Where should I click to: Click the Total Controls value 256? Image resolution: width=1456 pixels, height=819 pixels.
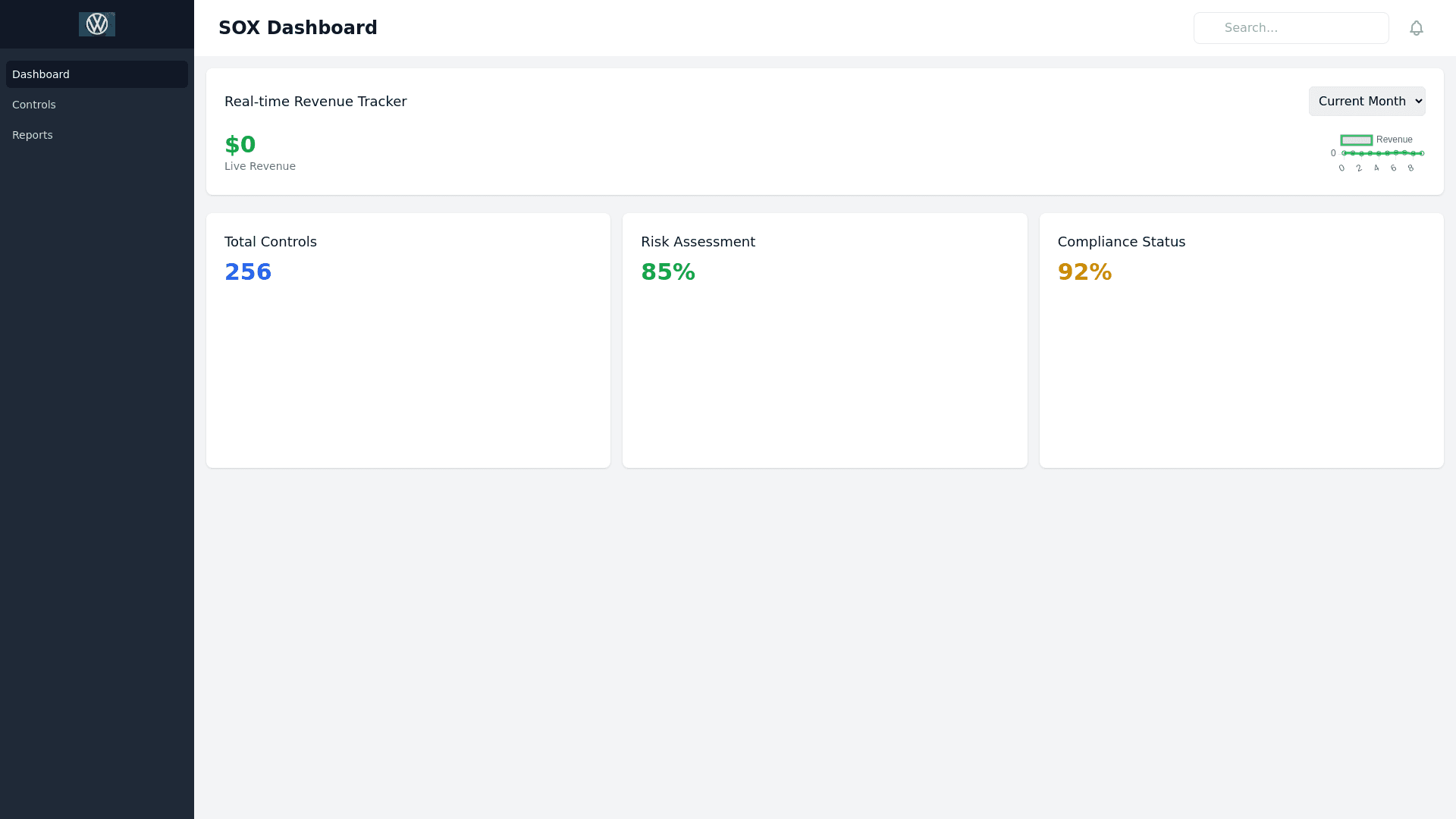[248, 272]
